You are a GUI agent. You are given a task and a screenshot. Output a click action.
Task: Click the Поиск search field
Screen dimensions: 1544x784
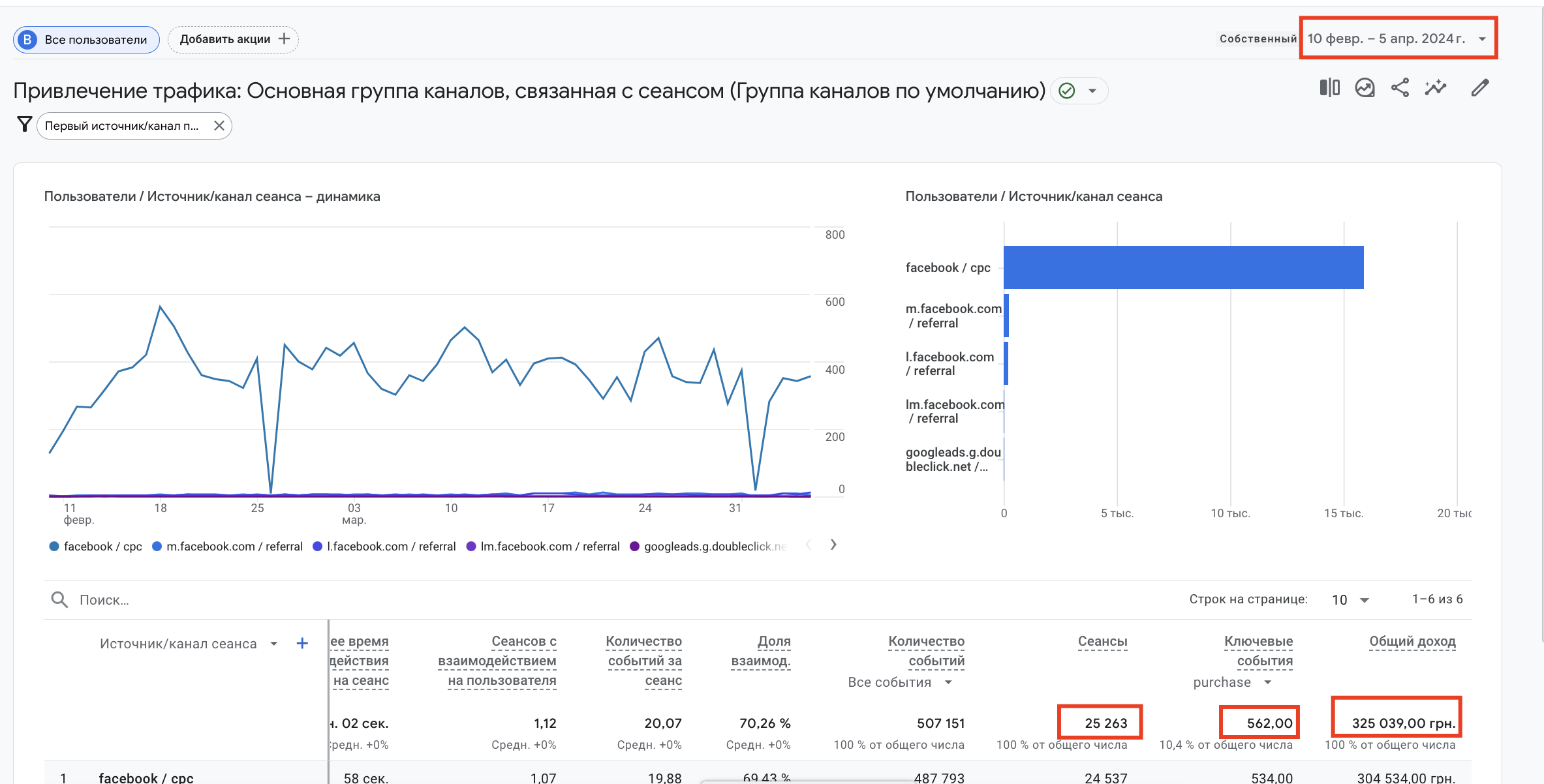[104, 600]
